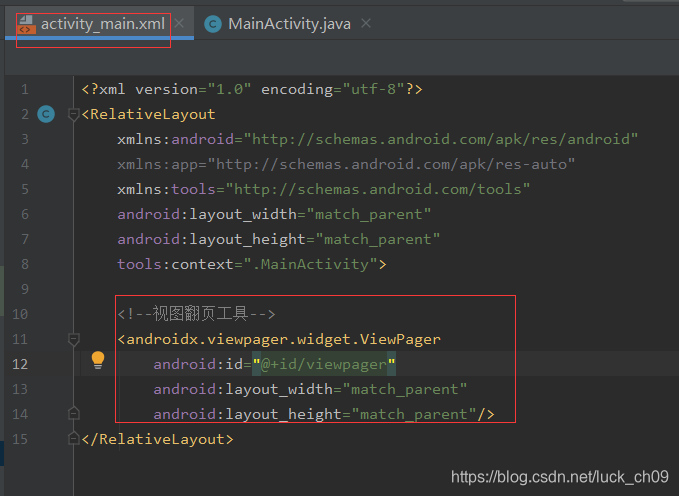The image size is (679, 496).
Task: Click the </RelativeLayout> closing tag
Action: 157,439
